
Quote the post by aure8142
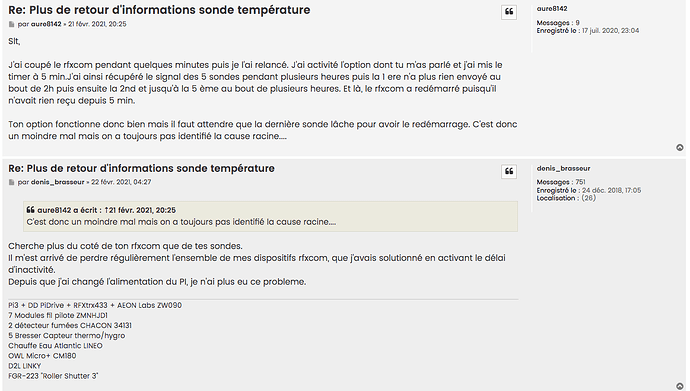pyautogui.click(x=509, y=12)
